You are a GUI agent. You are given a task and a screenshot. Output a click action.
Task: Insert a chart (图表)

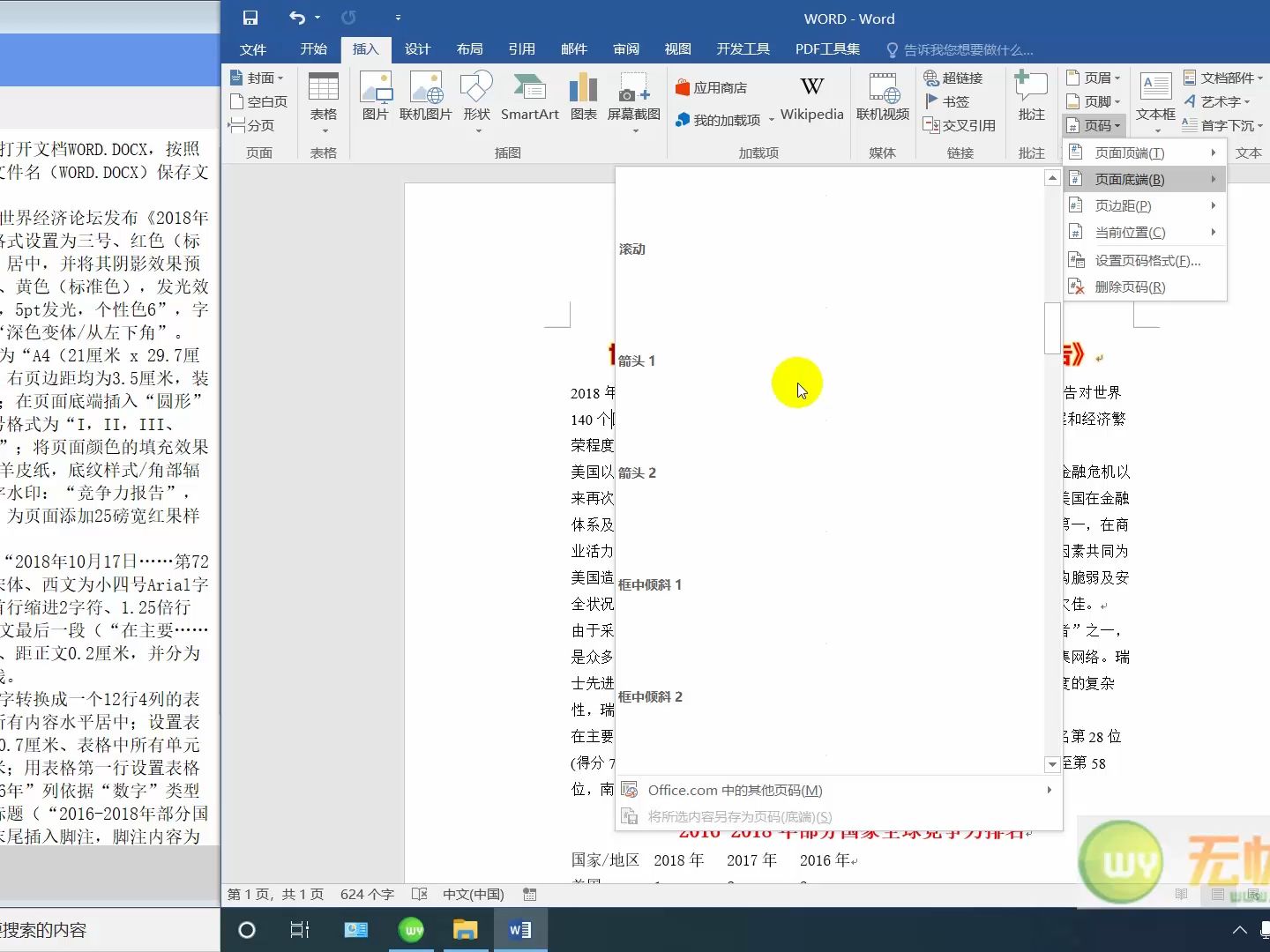click(x=584, y=97)
